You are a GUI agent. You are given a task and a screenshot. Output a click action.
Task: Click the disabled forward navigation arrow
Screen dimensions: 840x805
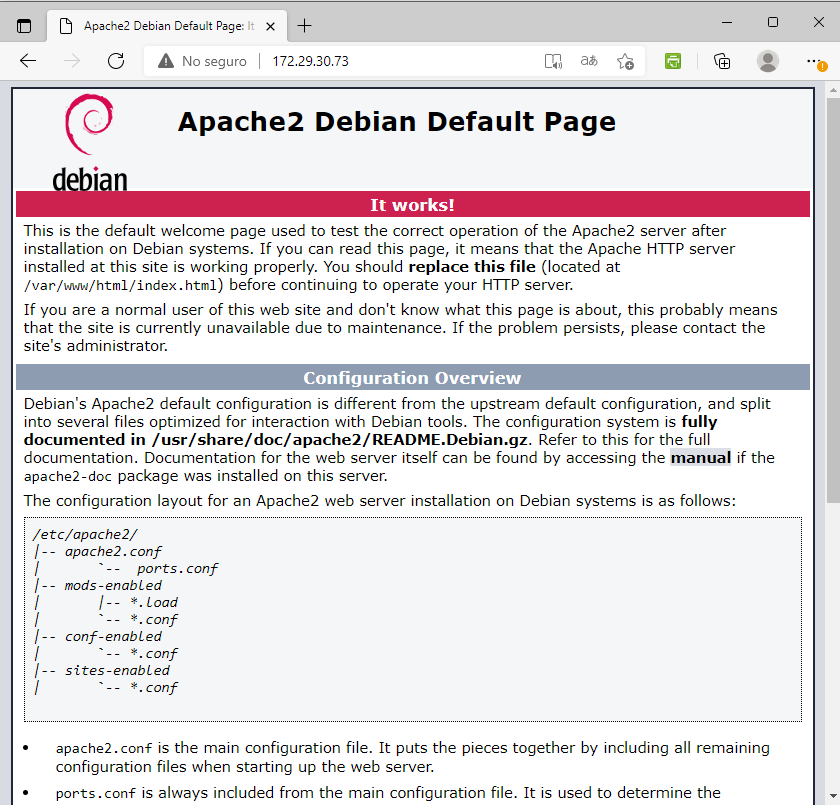pos(72,61)
